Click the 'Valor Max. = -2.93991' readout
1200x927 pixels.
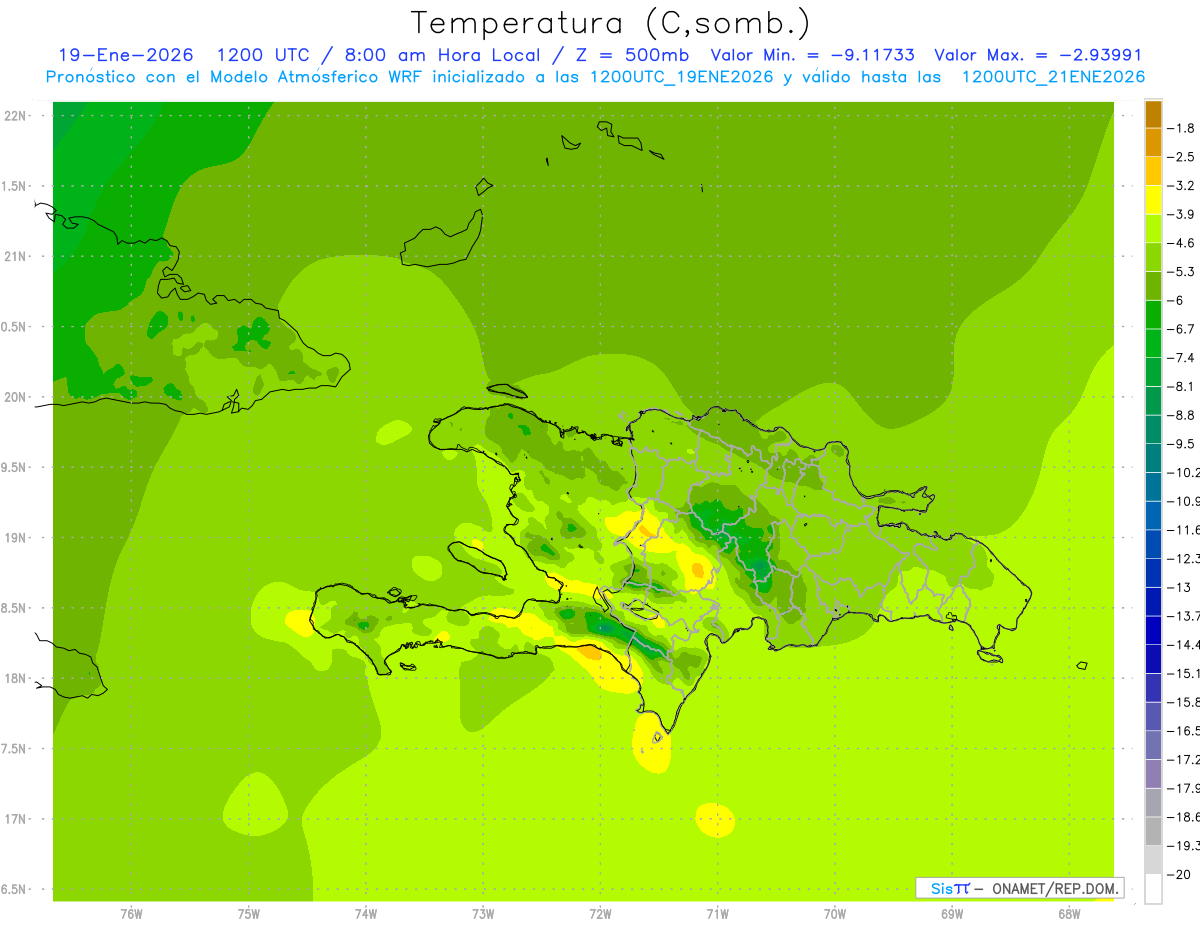click(1038, 56)
